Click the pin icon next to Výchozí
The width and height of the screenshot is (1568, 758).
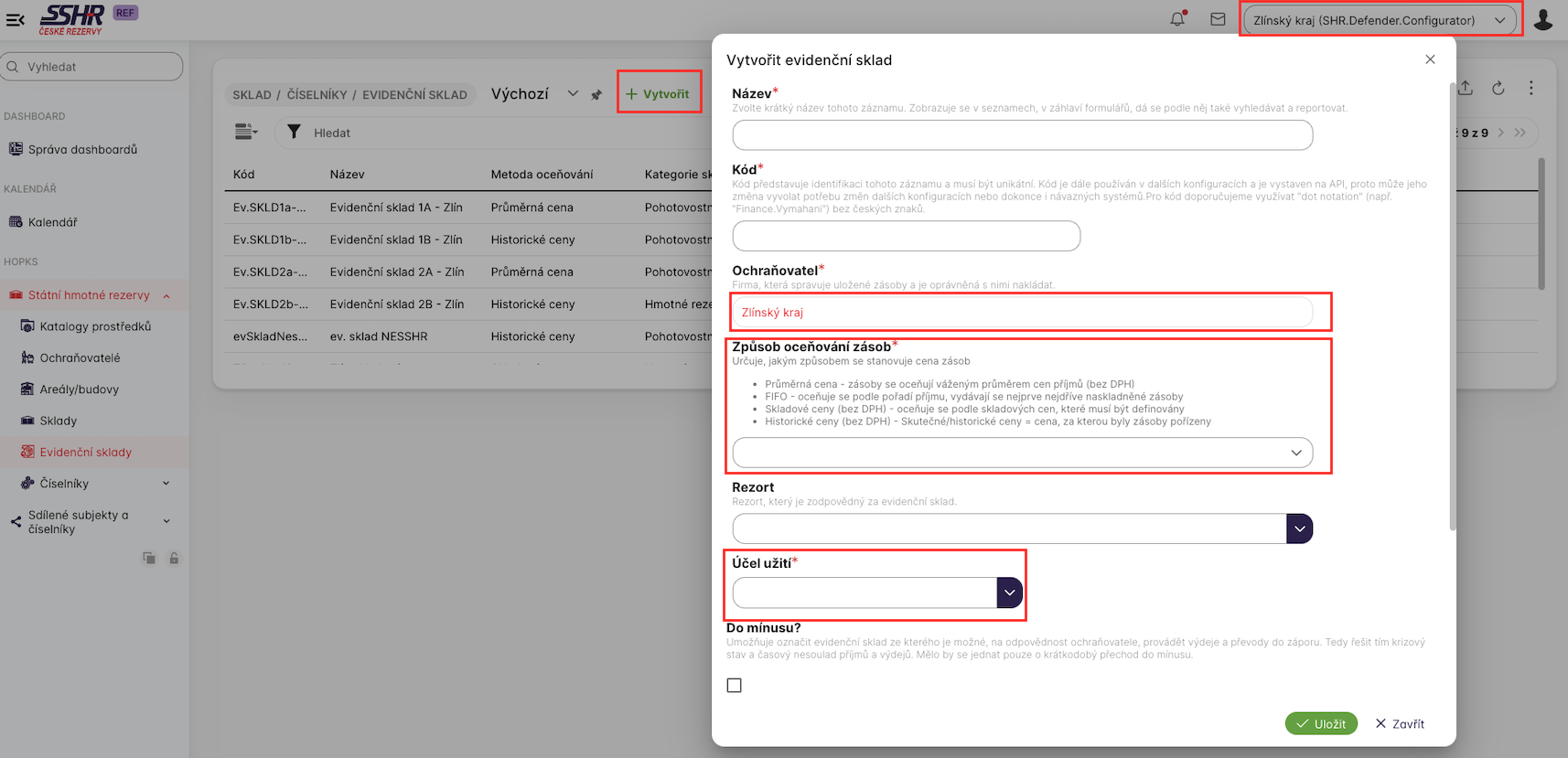pos(596,95)
